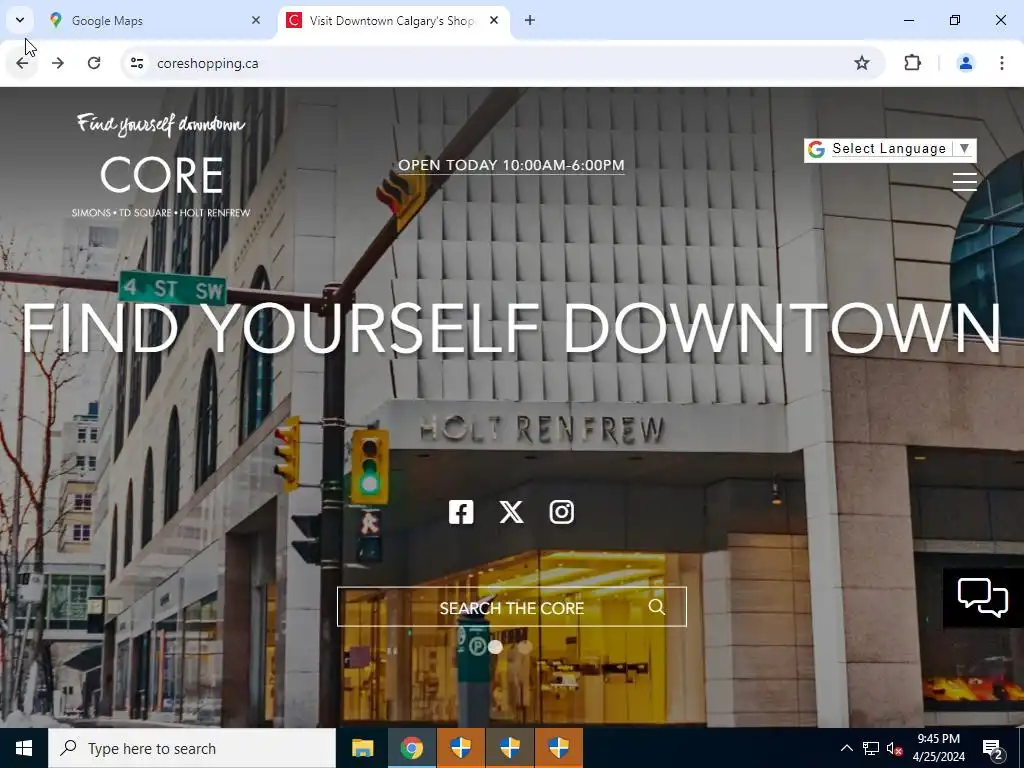Open the second shield app on taskbar
The width and height of the screenshot is (1024, 768).
click(509, 748)
